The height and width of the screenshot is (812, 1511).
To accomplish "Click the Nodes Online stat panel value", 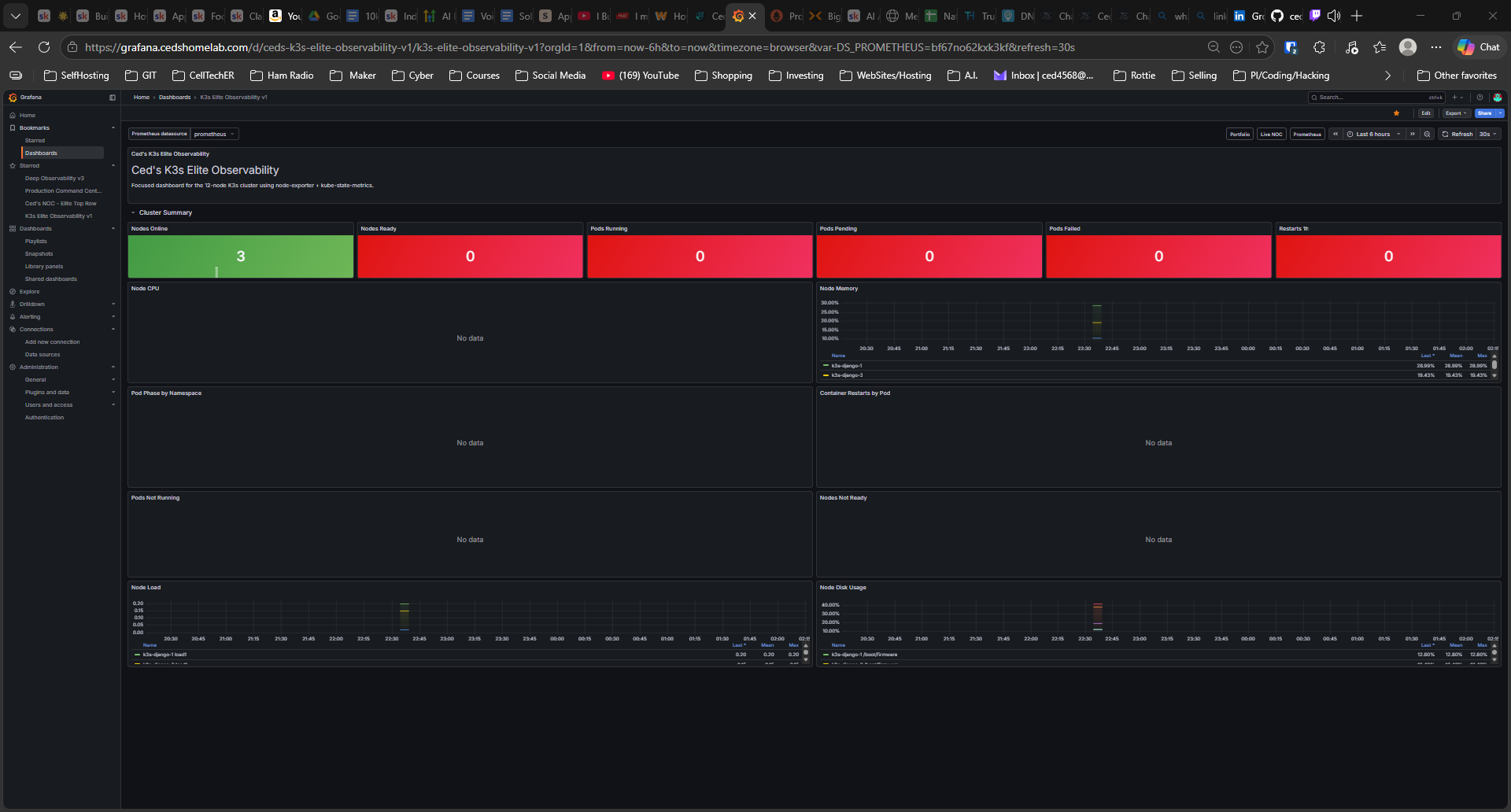I will (241, 257).
